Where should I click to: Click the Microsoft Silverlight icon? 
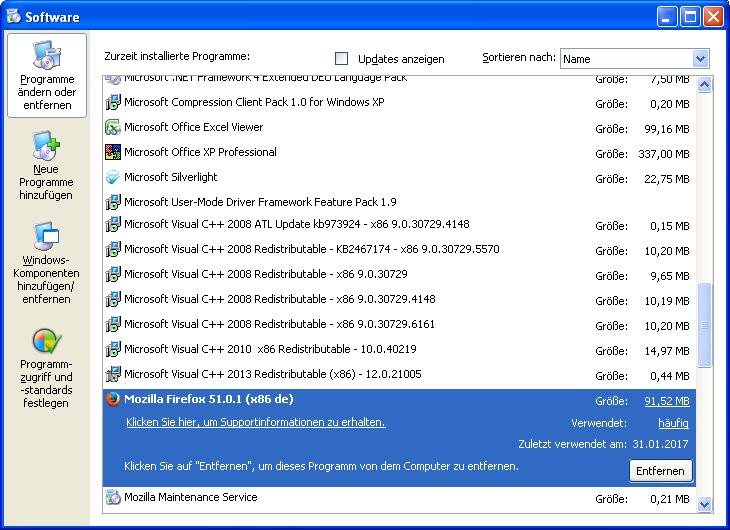click(x=113, y=177)
